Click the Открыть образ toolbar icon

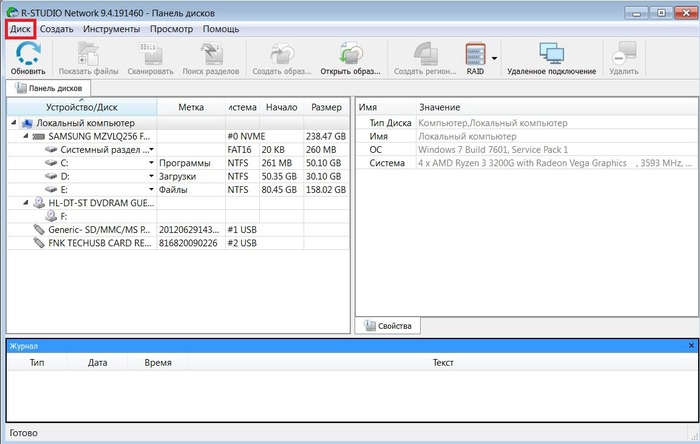350,55
